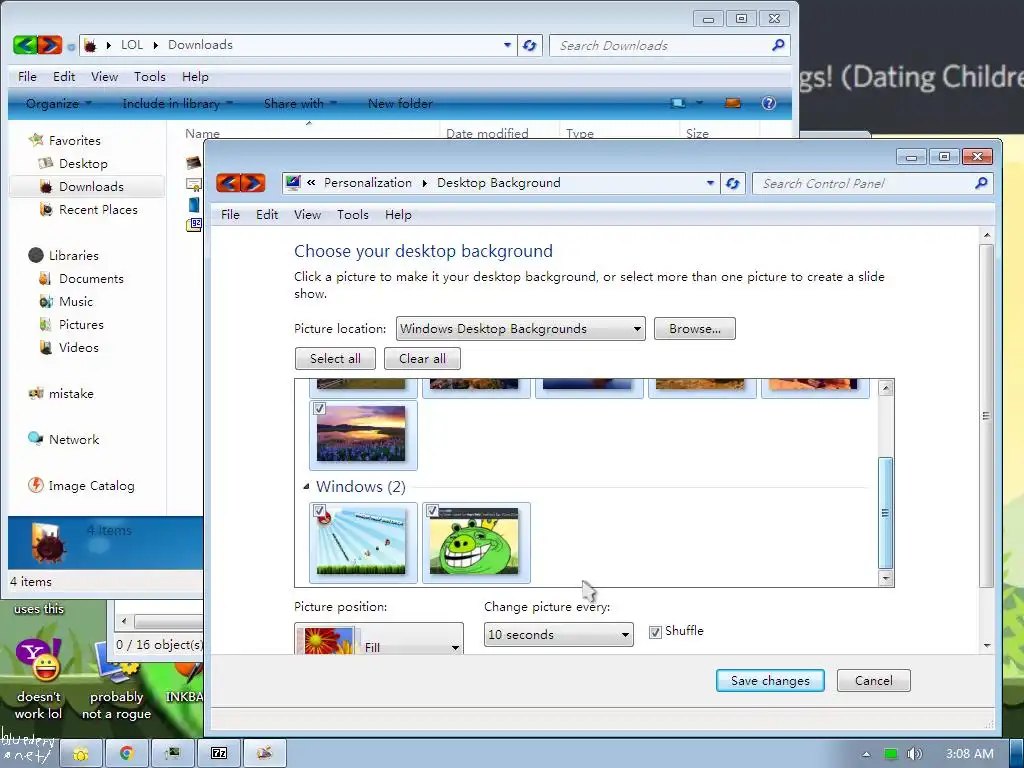
Task: Open the Desktop Background address history dropdown
Action: (x=710, y=184)
